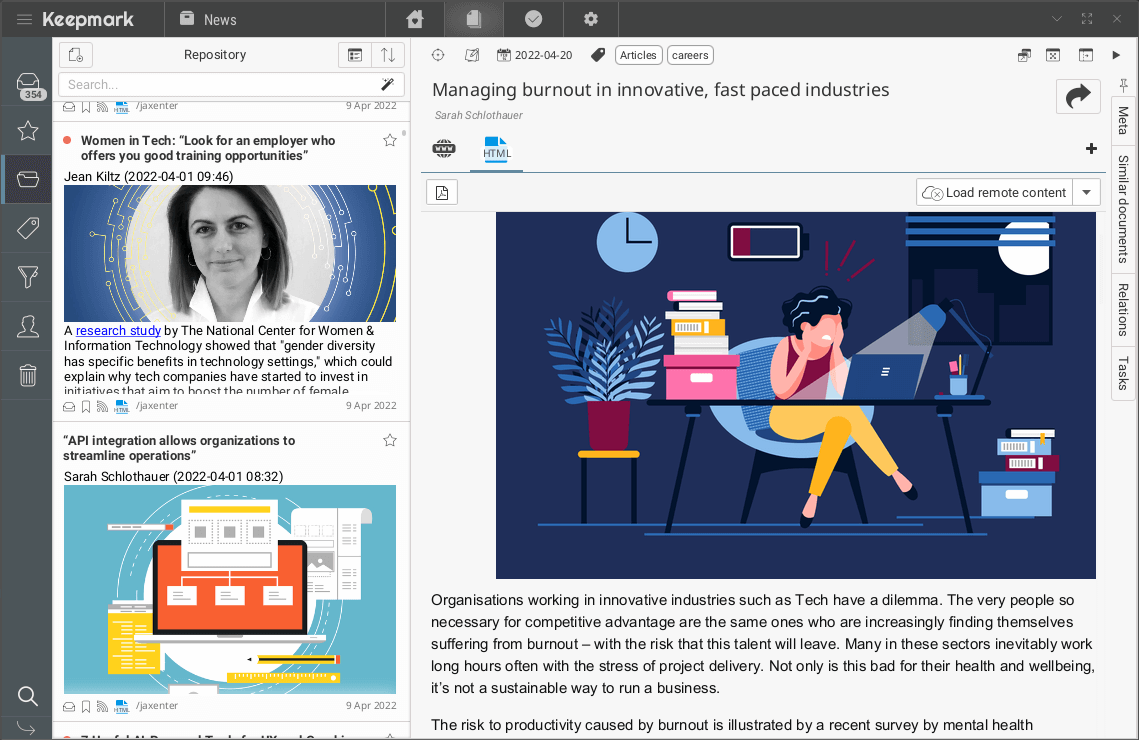Screen dimensions: 1139x740
Task: Open the top-right chevron dropdown menu
Action: tap(1057, 19)
